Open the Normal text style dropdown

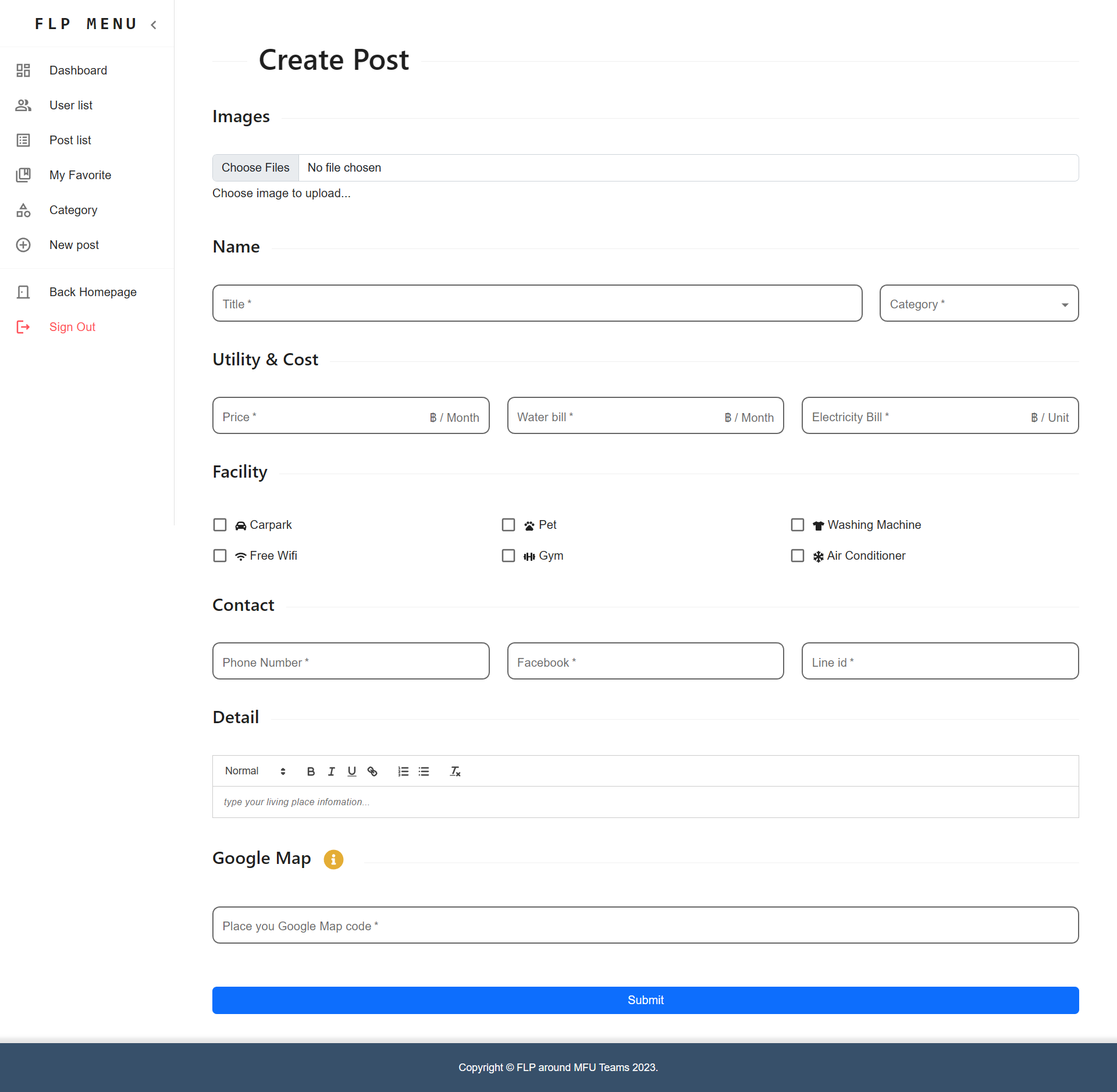249,771
